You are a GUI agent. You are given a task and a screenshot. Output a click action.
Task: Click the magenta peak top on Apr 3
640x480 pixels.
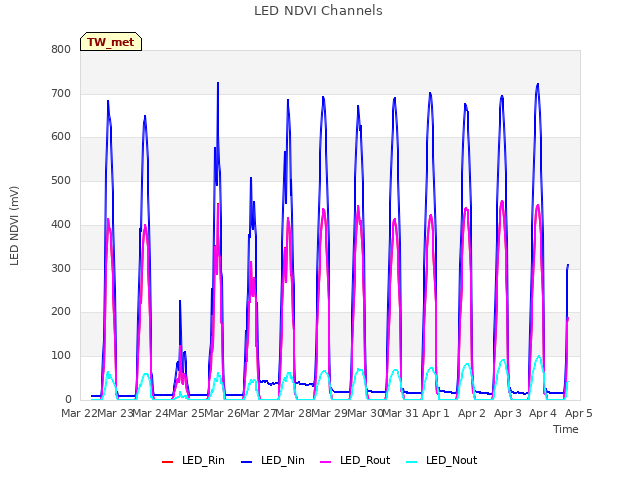(502, 202)
